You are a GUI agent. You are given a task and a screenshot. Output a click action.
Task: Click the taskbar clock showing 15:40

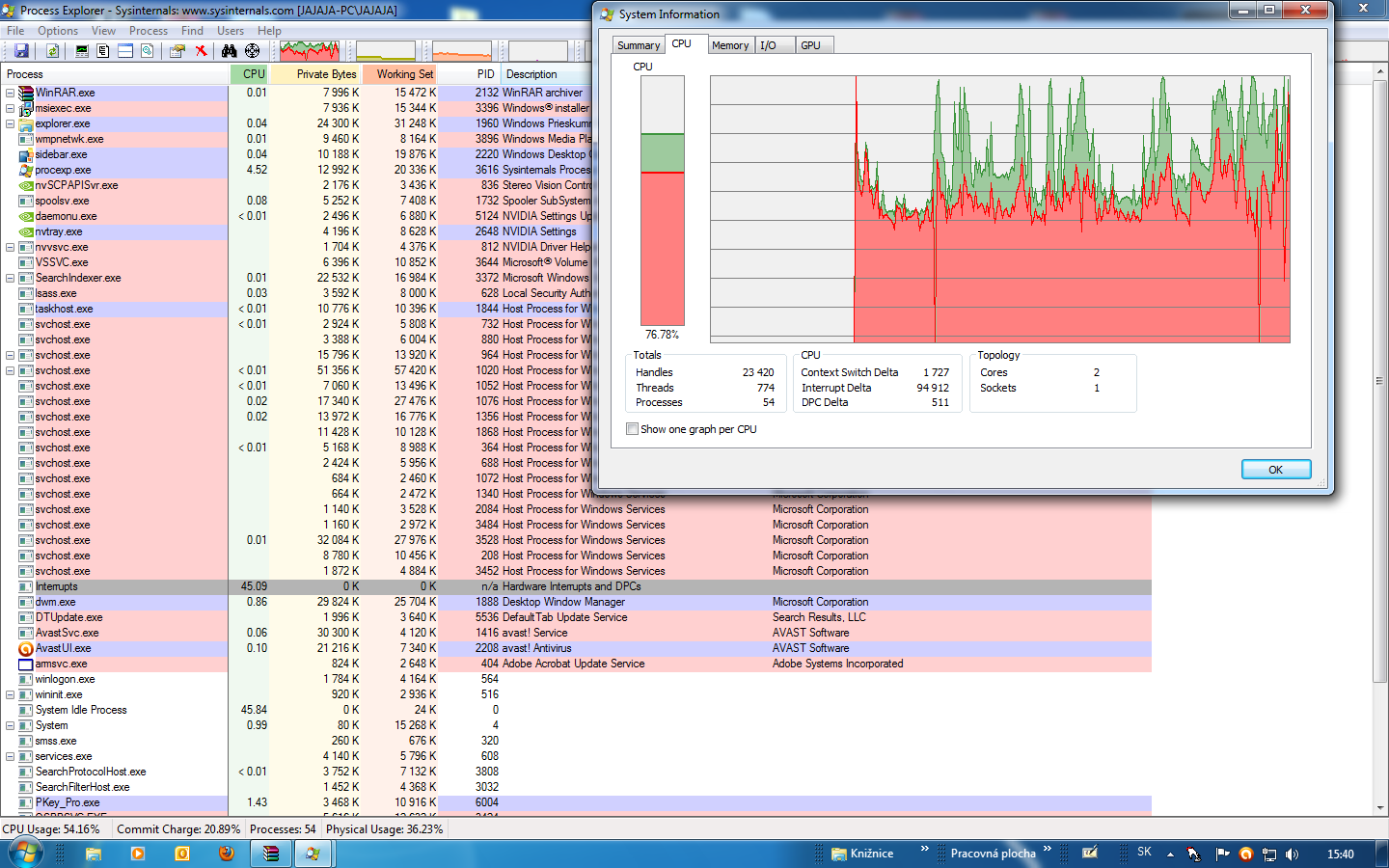1340,854
